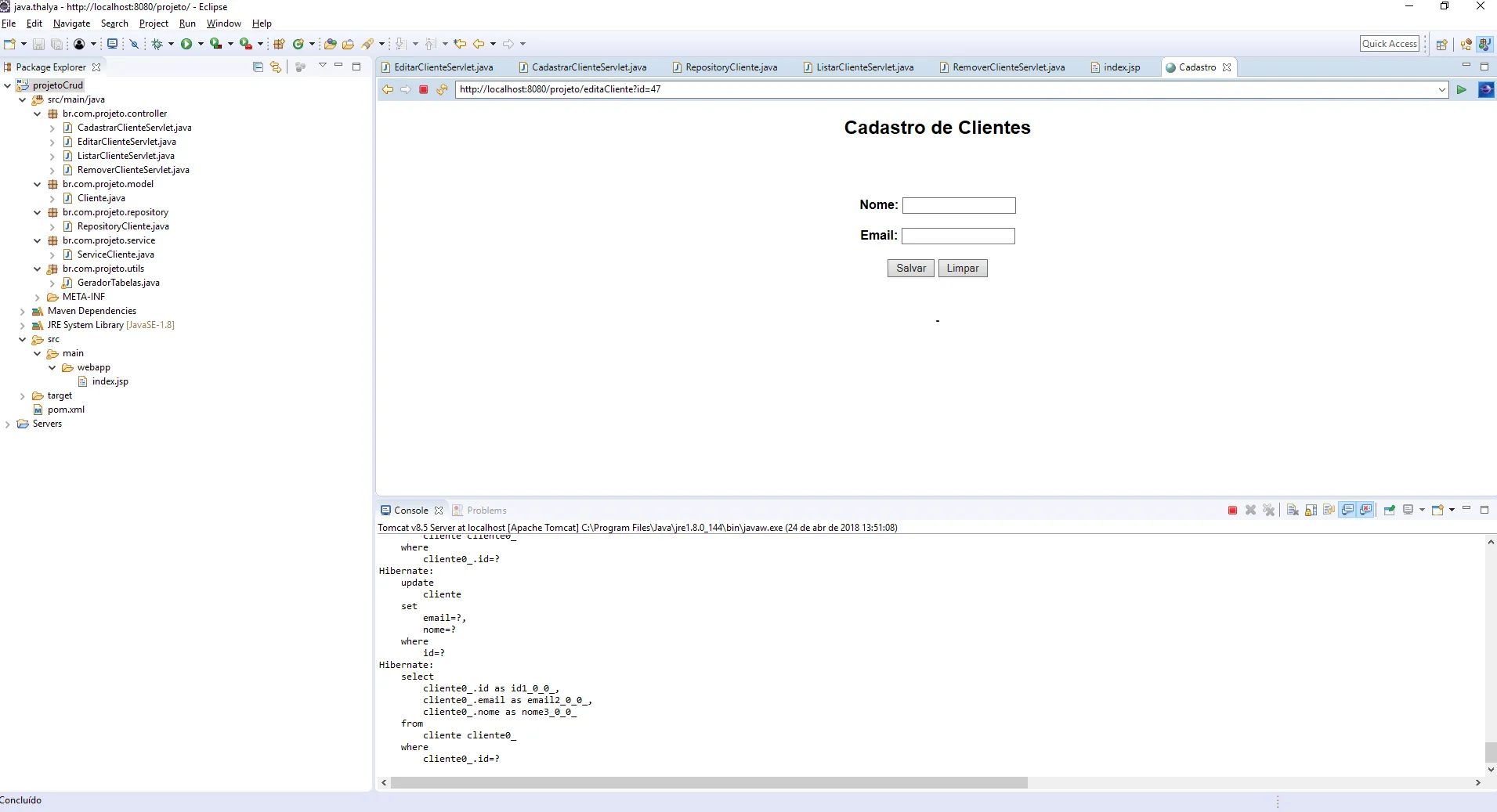
Task: Stop loading page in internal browser
Action: 424,89
